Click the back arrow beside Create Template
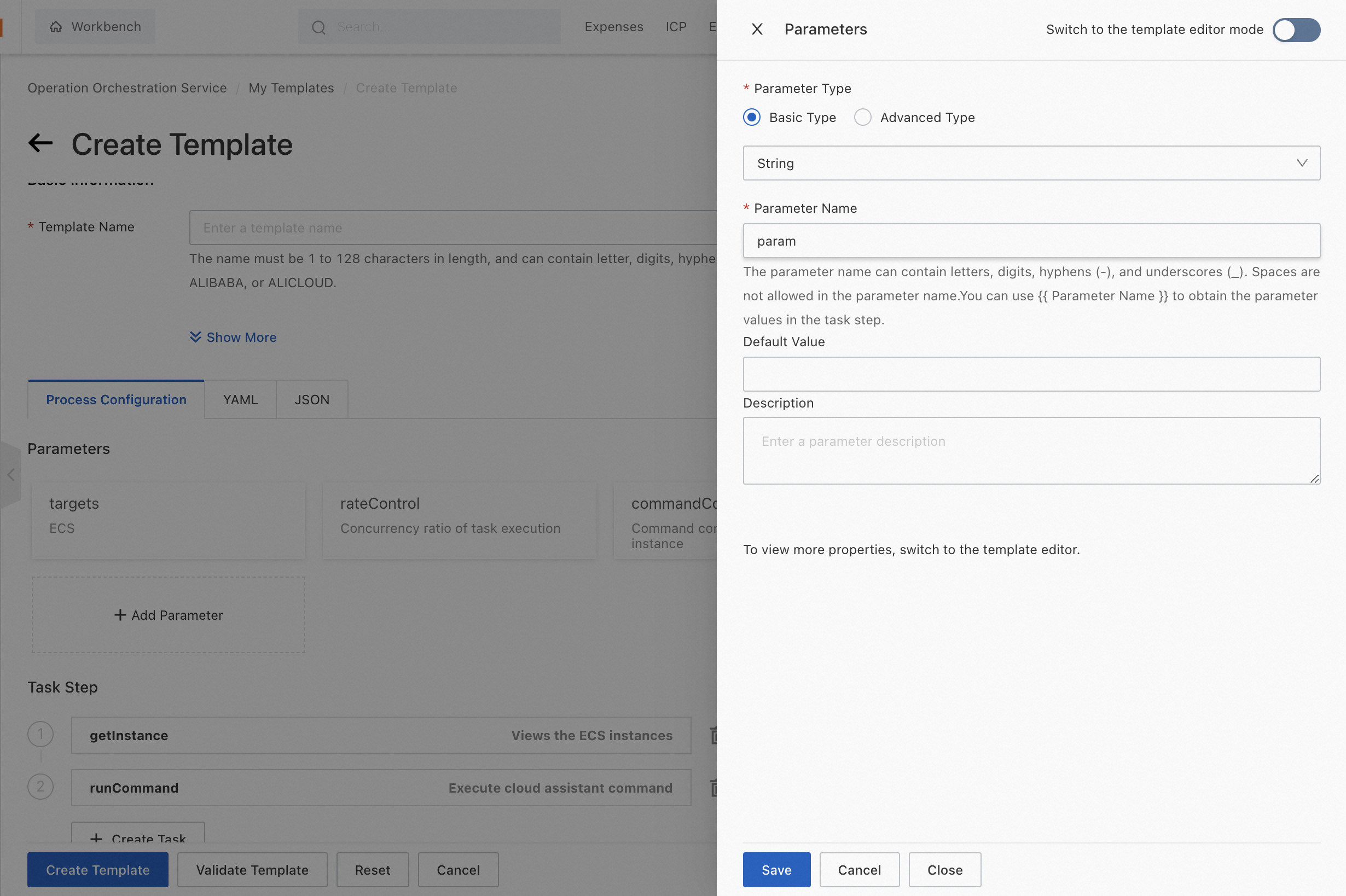This screenshot has width=1346, height=896. coord(40,143)
